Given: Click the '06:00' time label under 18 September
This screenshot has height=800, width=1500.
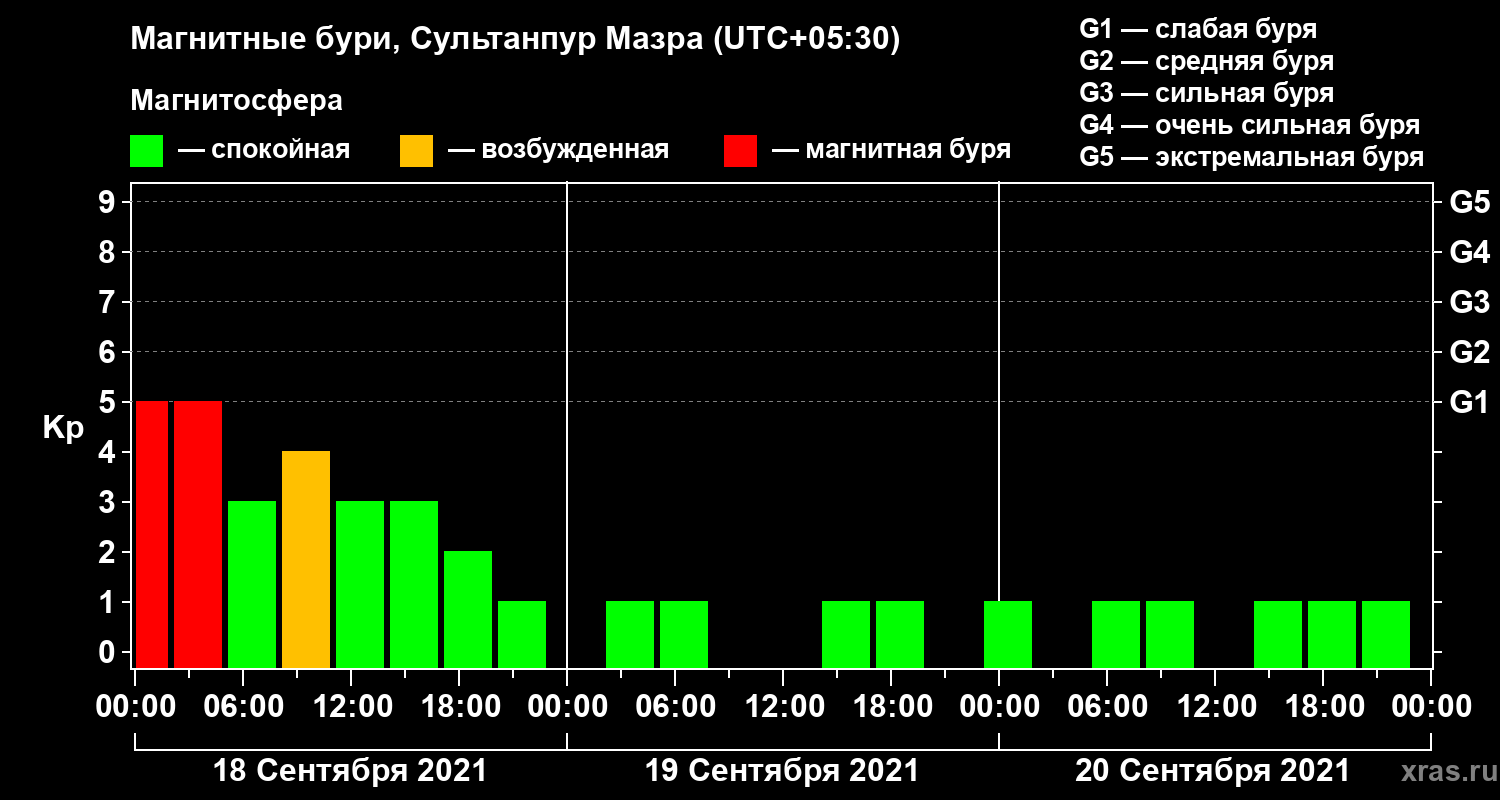Looking at the screenshot, I should (x=242, y=707).
